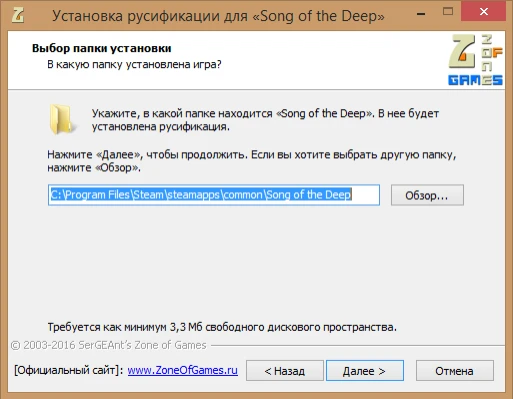
Task: Close the installer window
Action: pos(484,12)
